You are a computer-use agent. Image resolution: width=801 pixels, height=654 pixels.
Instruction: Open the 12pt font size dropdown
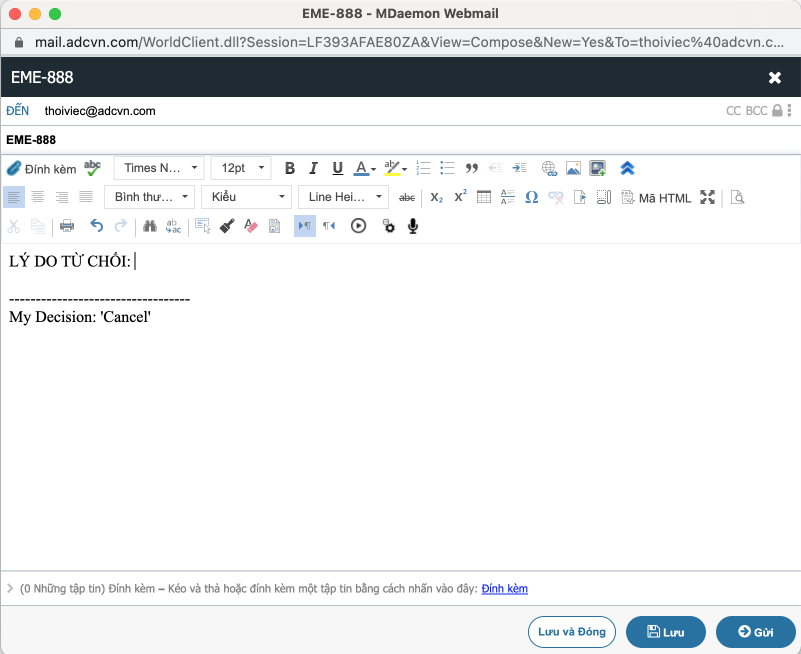(x=241, y=168)
